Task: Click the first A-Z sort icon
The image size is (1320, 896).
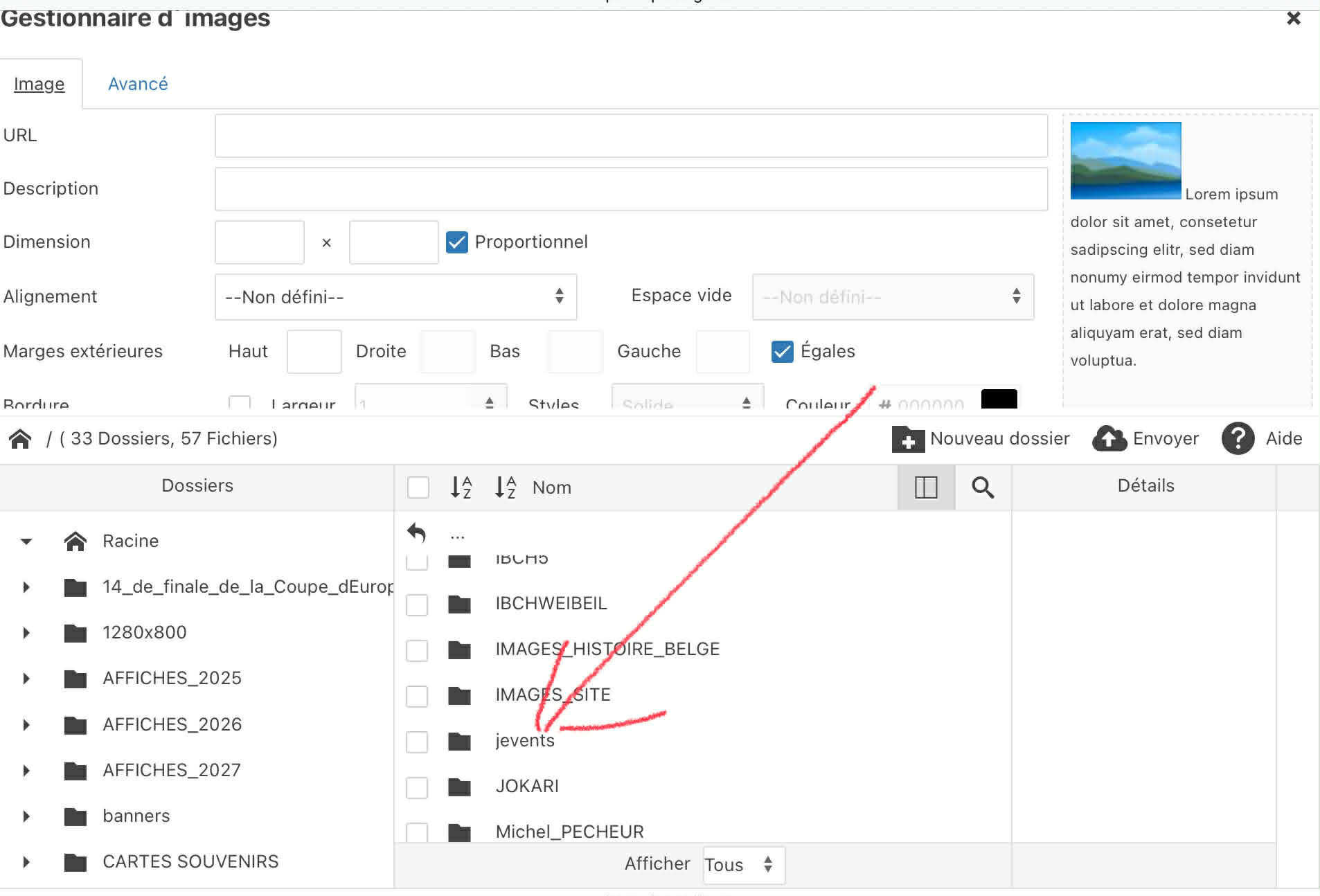Action: pos(461,487)
